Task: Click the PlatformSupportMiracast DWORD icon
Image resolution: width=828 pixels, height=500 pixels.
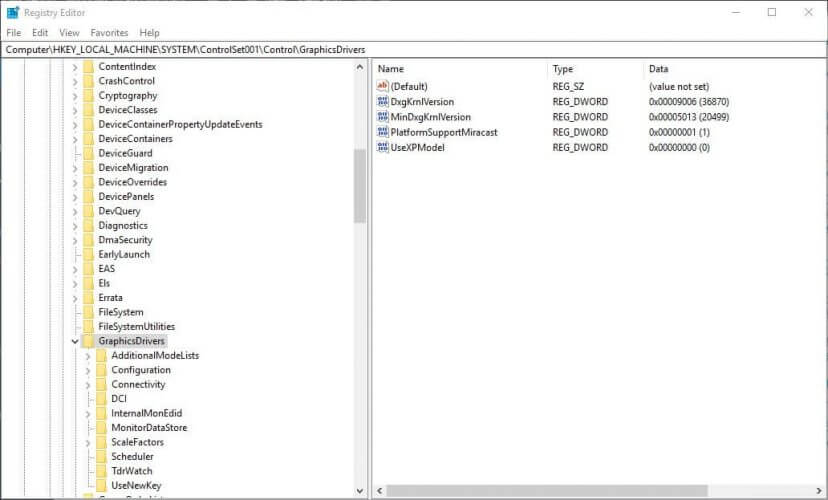Action: [x=382, y=132]
